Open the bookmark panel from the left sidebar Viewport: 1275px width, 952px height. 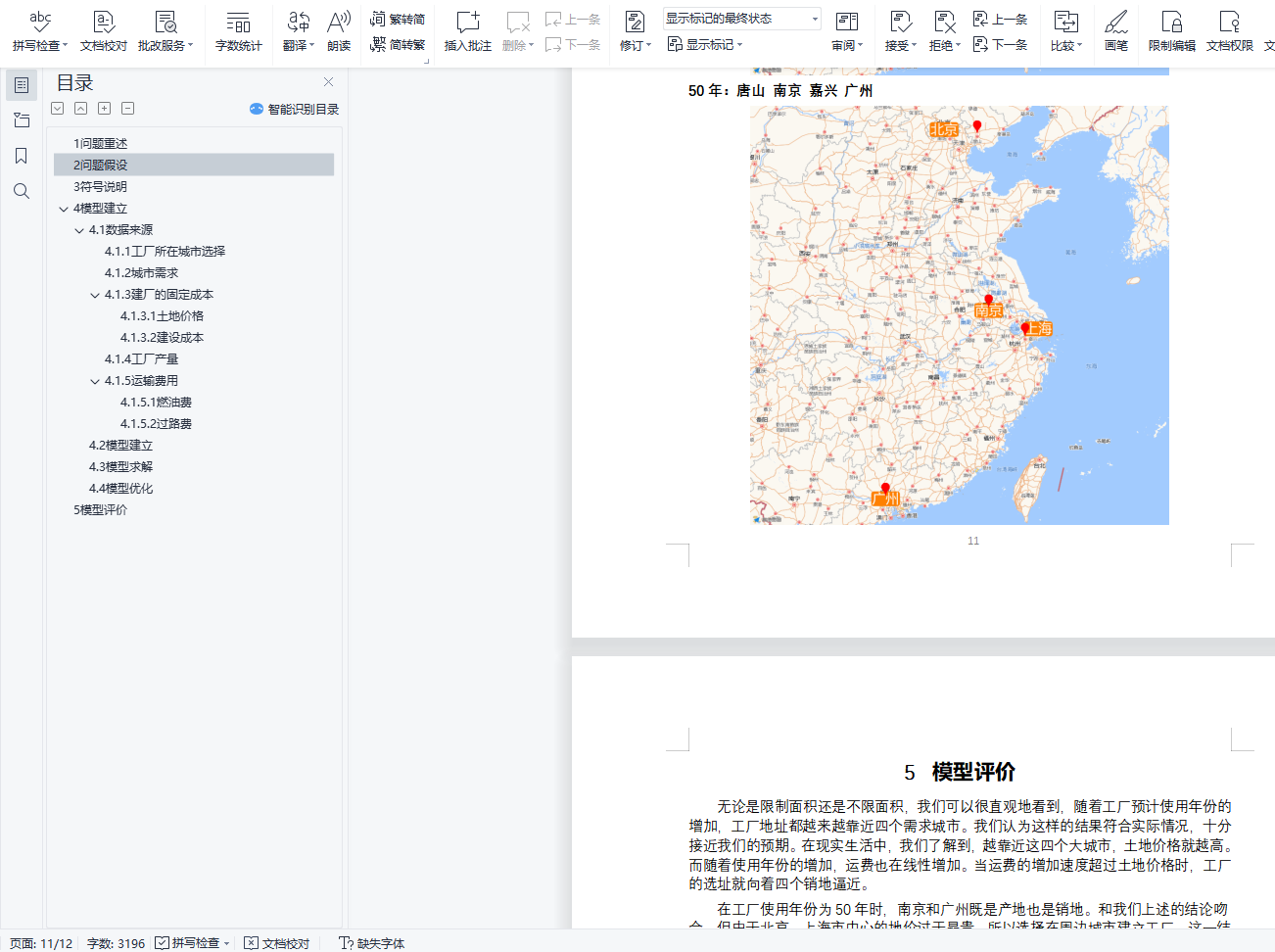(22, 156)
